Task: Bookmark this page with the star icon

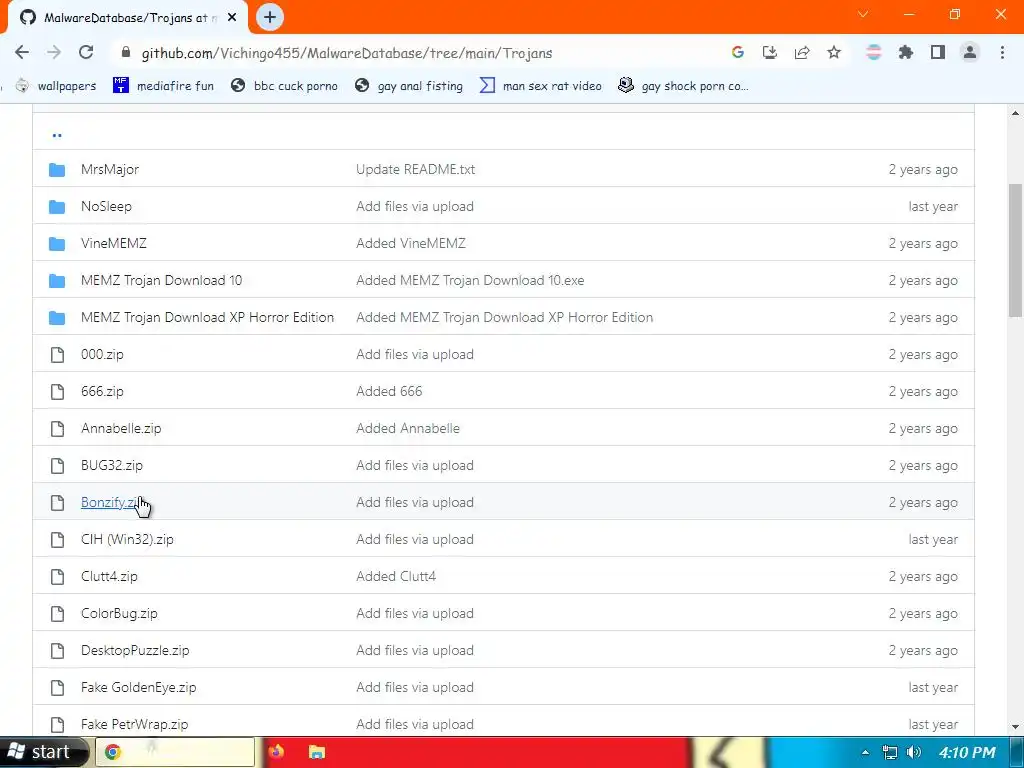Action: 834,52
